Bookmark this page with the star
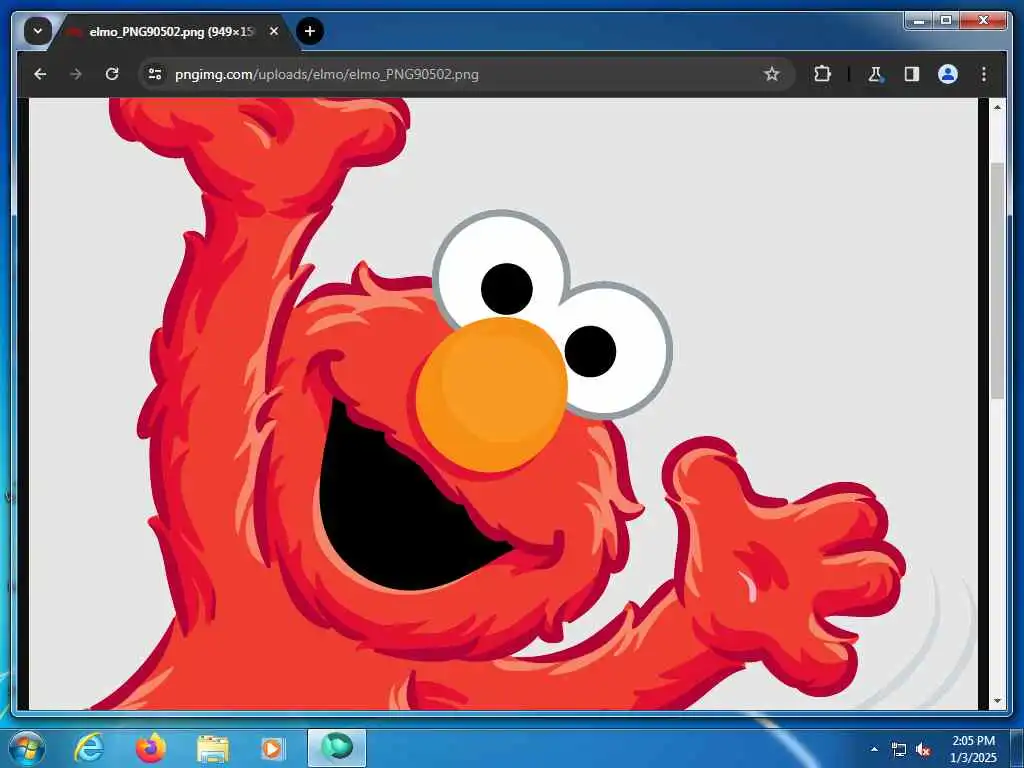Image resolution: width=1024 pixels, height=768 pixels. [x=772, y=74]
